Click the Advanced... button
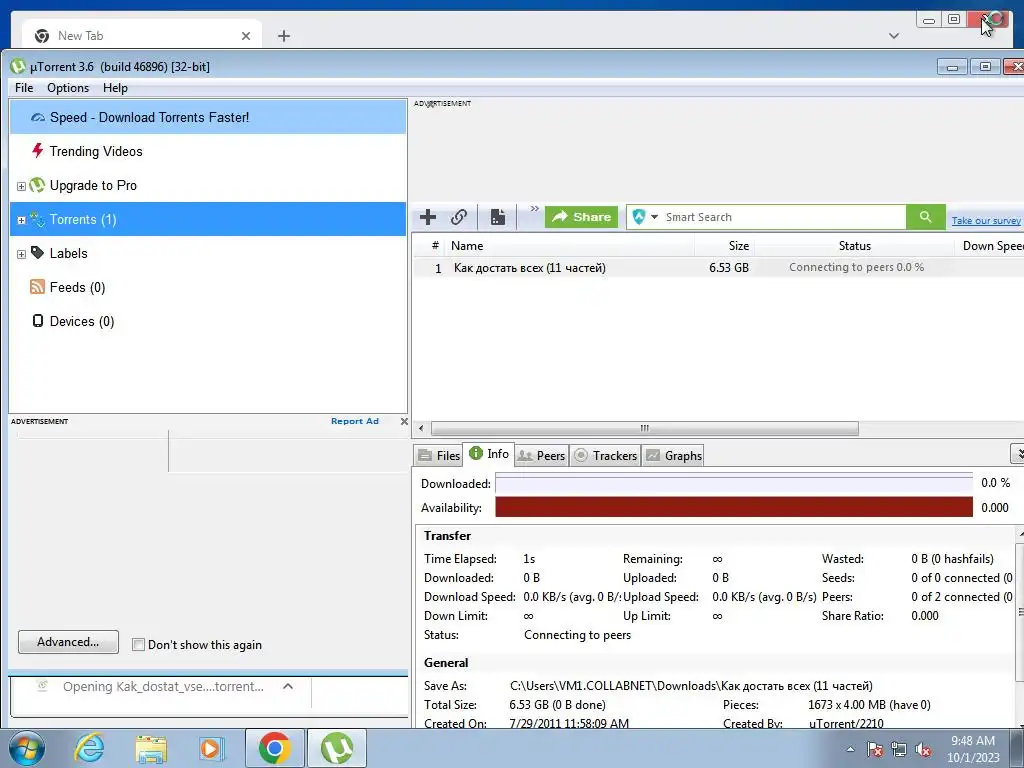 tap(68, 642)
